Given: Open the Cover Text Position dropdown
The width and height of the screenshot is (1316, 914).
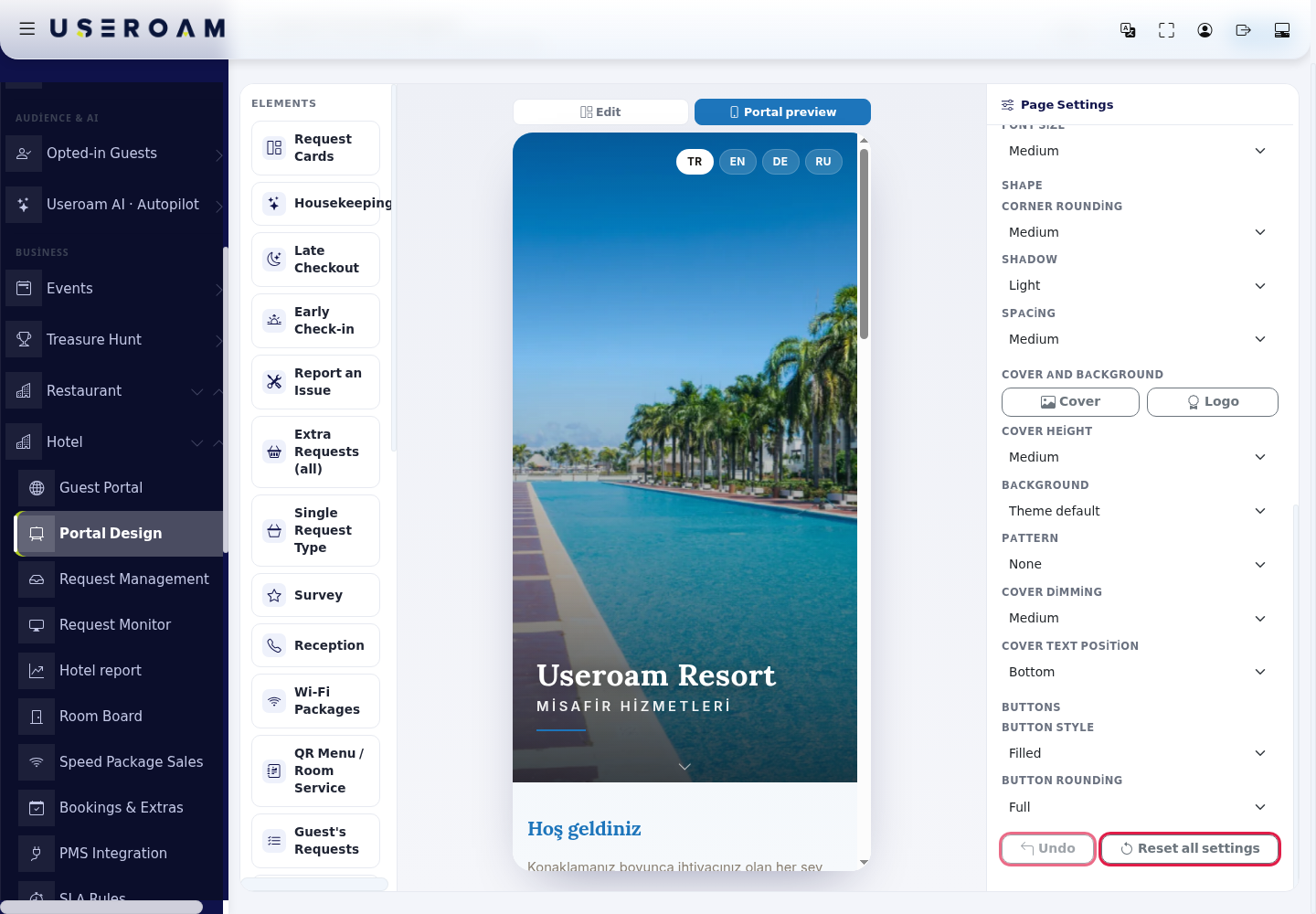Looking at the screenshot, I should pos(1139,672).
